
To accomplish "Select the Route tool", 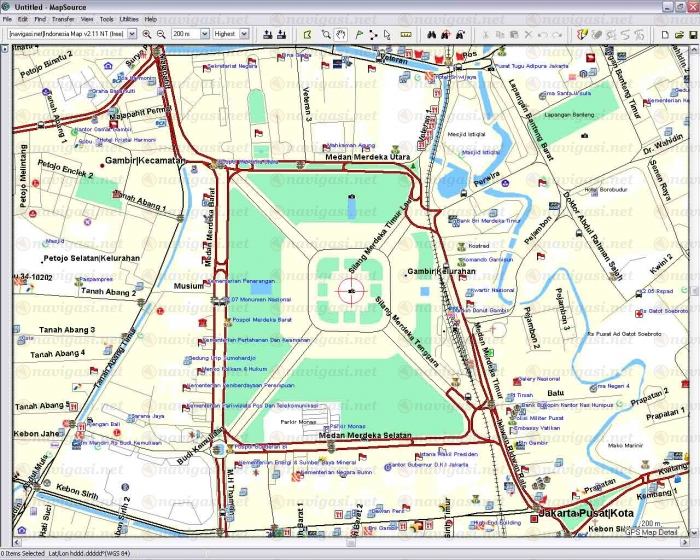I will [373, 34].
